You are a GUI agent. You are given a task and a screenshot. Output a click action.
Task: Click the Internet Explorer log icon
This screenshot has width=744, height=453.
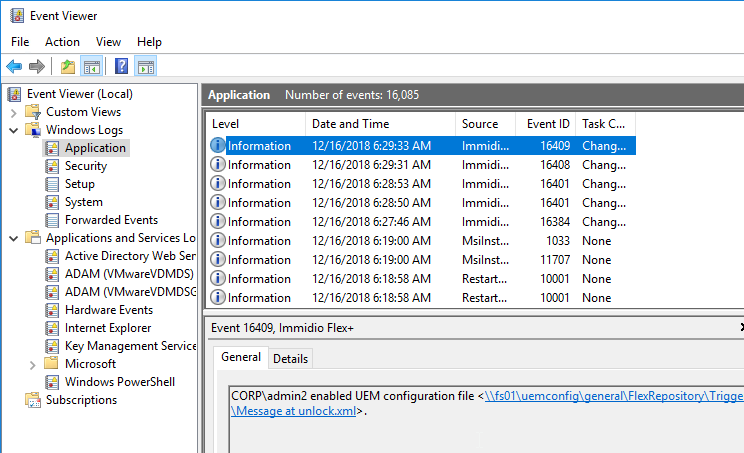coord(52,328)
